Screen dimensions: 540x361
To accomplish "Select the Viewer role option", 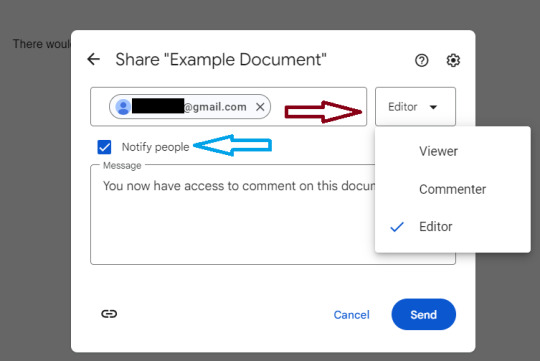I will (x=453, y=151).
